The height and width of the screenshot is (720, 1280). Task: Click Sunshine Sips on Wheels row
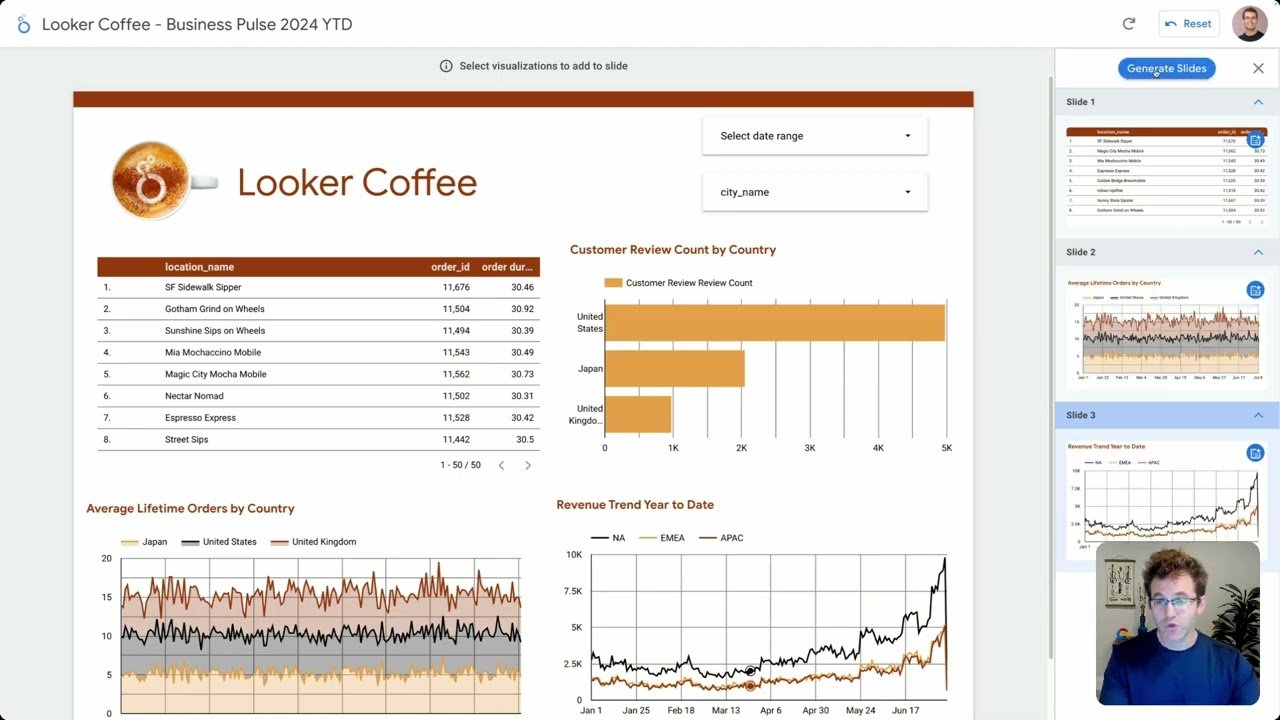tap(318, 331)
